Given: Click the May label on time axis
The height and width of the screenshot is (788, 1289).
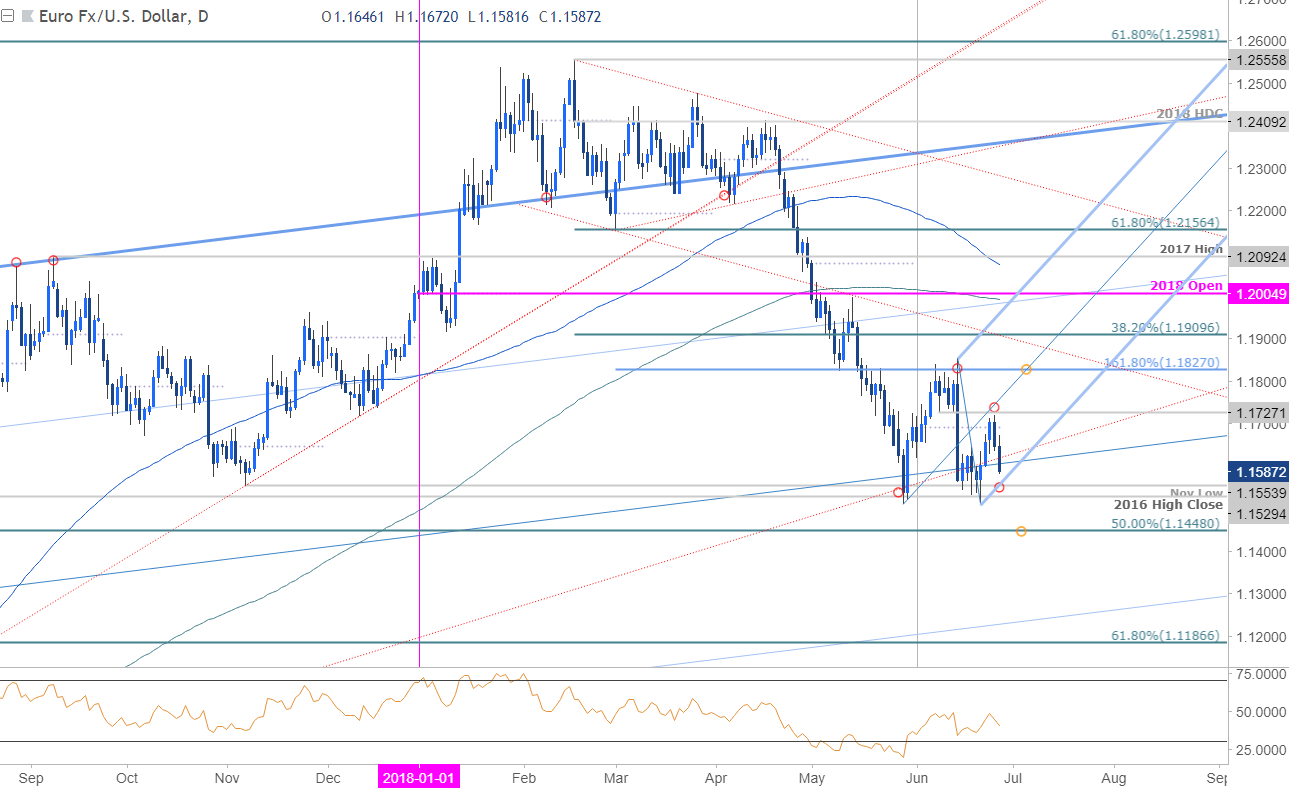Looking at the screenshot, I should (x=812, y=777).
